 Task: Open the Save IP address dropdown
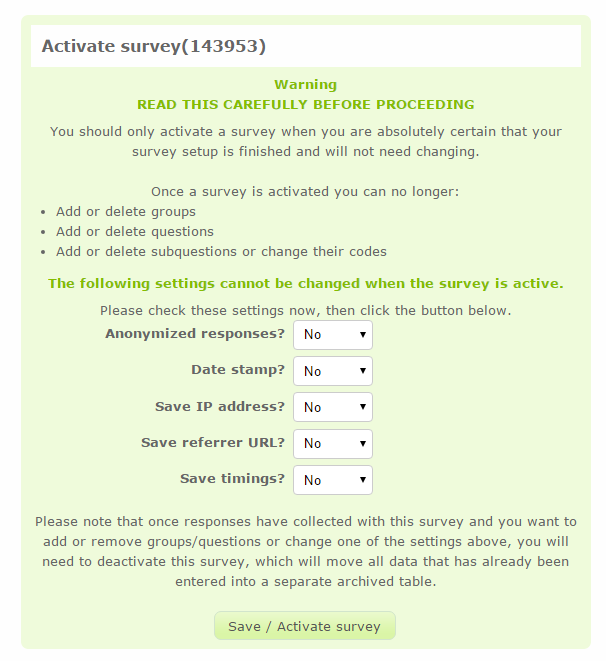pos(333,407)
